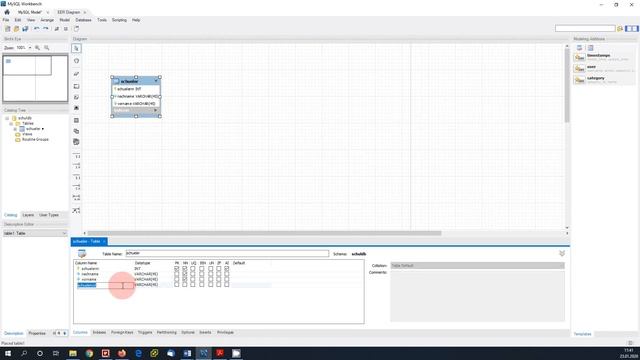
Task: Click the Open Model folder icon
Action: pyautogui.click(x=16, y=29)
